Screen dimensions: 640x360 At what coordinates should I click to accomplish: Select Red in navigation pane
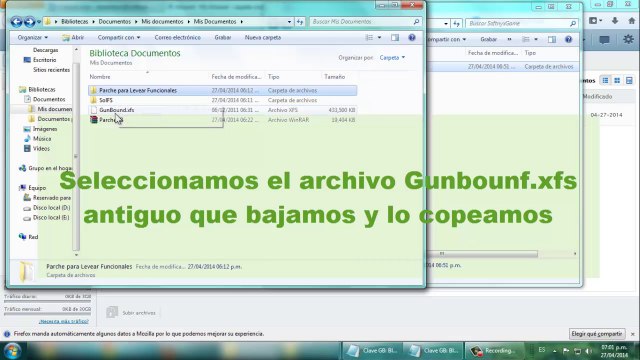(29, 237)
